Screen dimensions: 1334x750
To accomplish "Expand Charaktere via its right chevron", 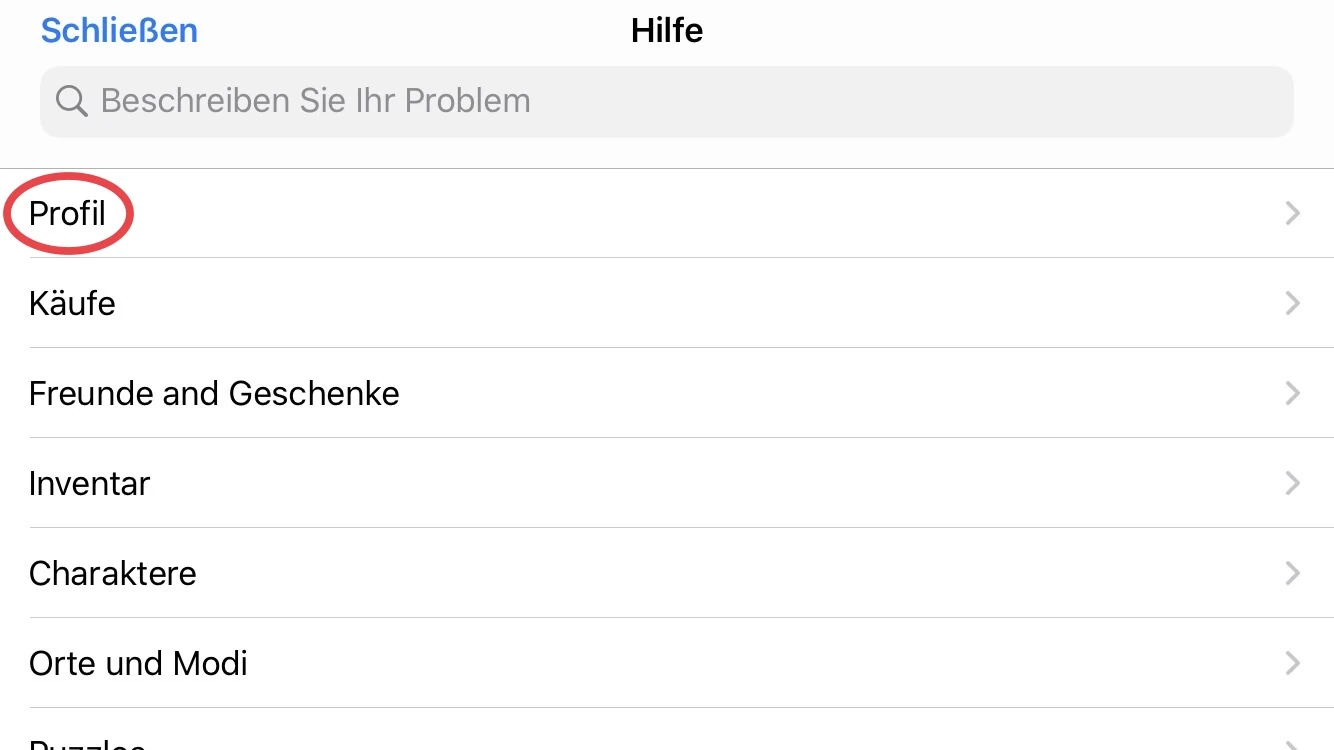I will coord(1292,573).
